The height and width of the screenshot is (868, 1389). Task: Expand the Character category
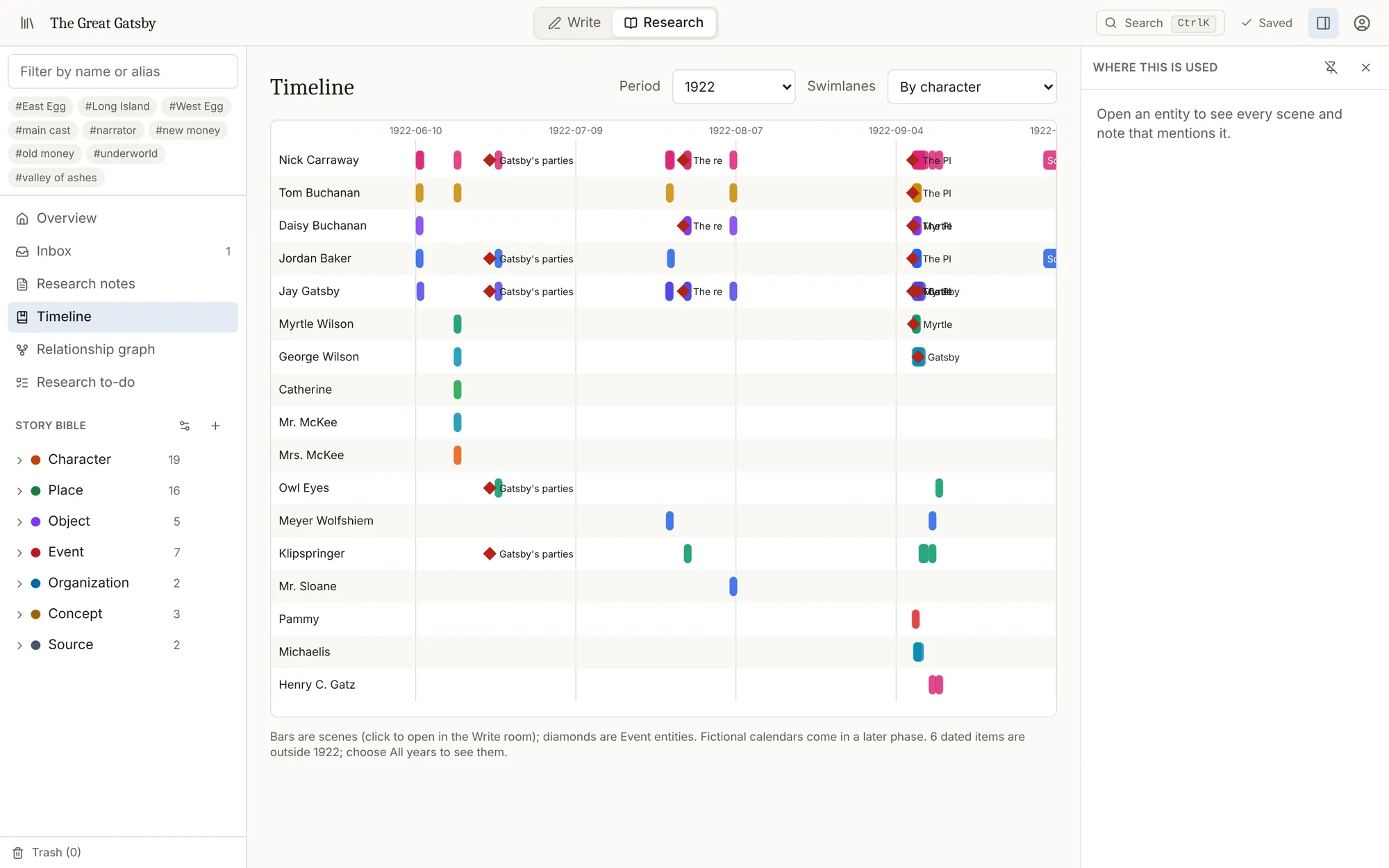[19, 460]
